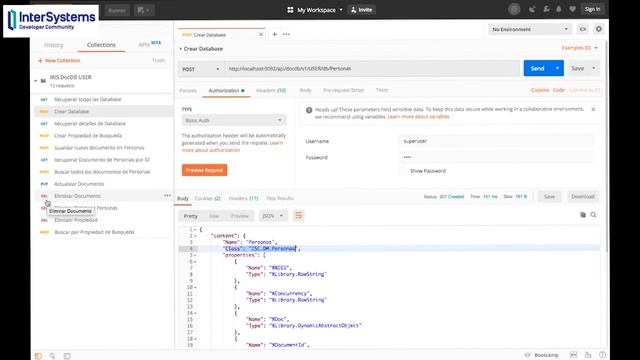Open Recuperar detalles de Database request
640x360 pixels.
(103, 123)
